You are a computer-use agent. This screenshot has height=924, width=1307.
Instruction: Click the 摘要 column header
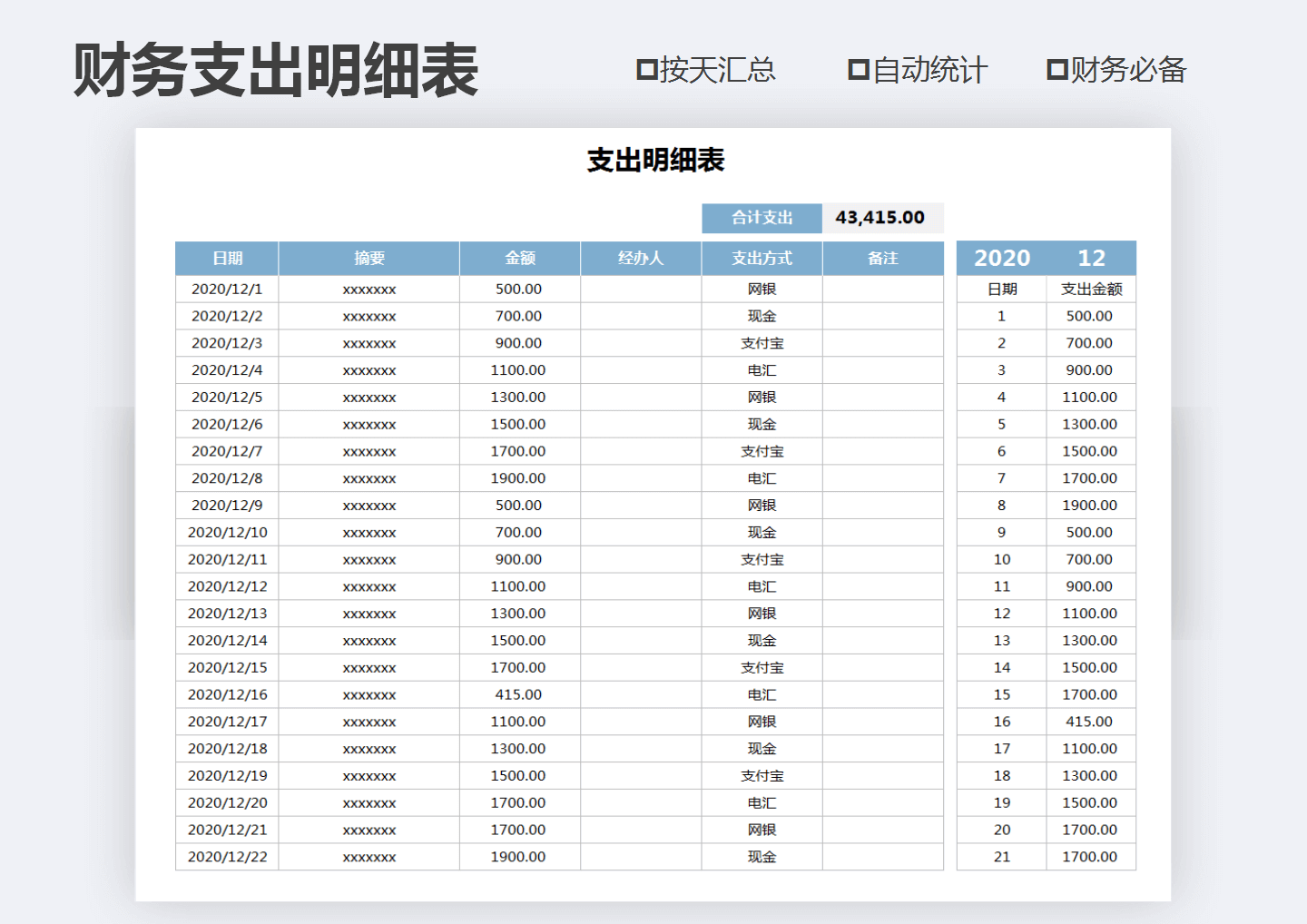368,258
